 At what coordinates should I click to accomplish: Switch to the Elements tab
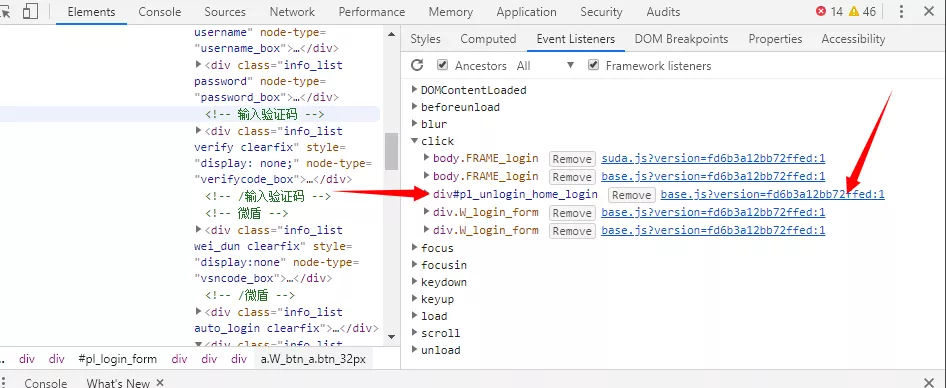[x=91, y=11]
